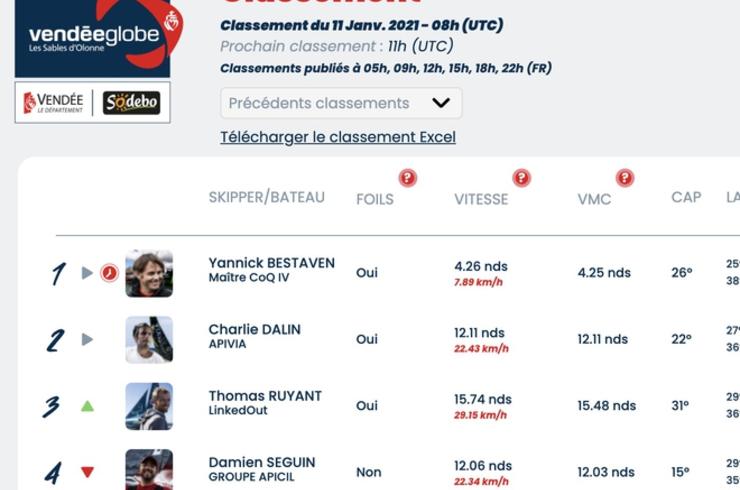This screenshot has height=490, width=740.
Task: Click the red clock icon beside Yannick Bestaven
Action: click(109, 273)
